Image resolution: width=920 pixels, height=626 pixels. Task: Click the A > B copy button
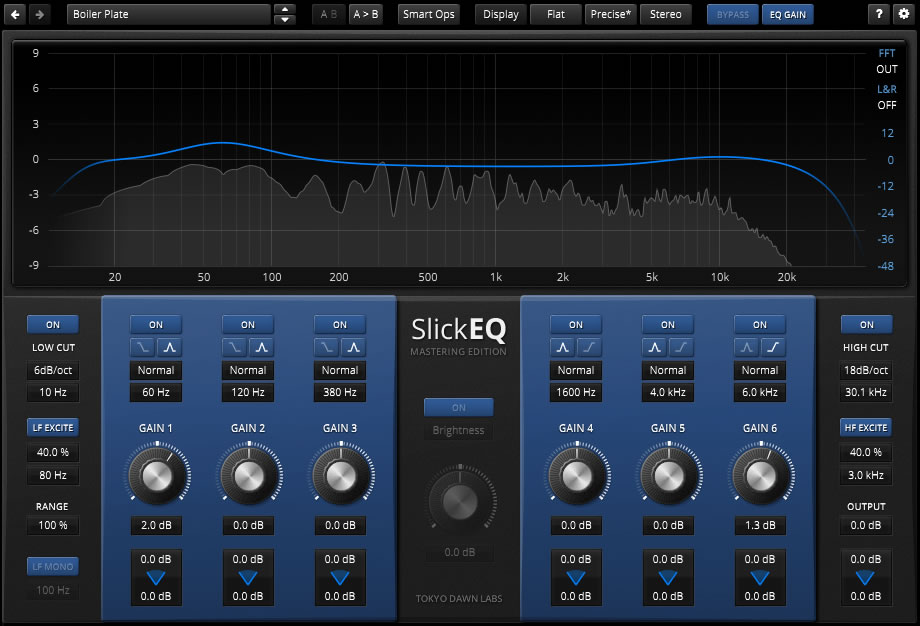[x=366, y=14]
